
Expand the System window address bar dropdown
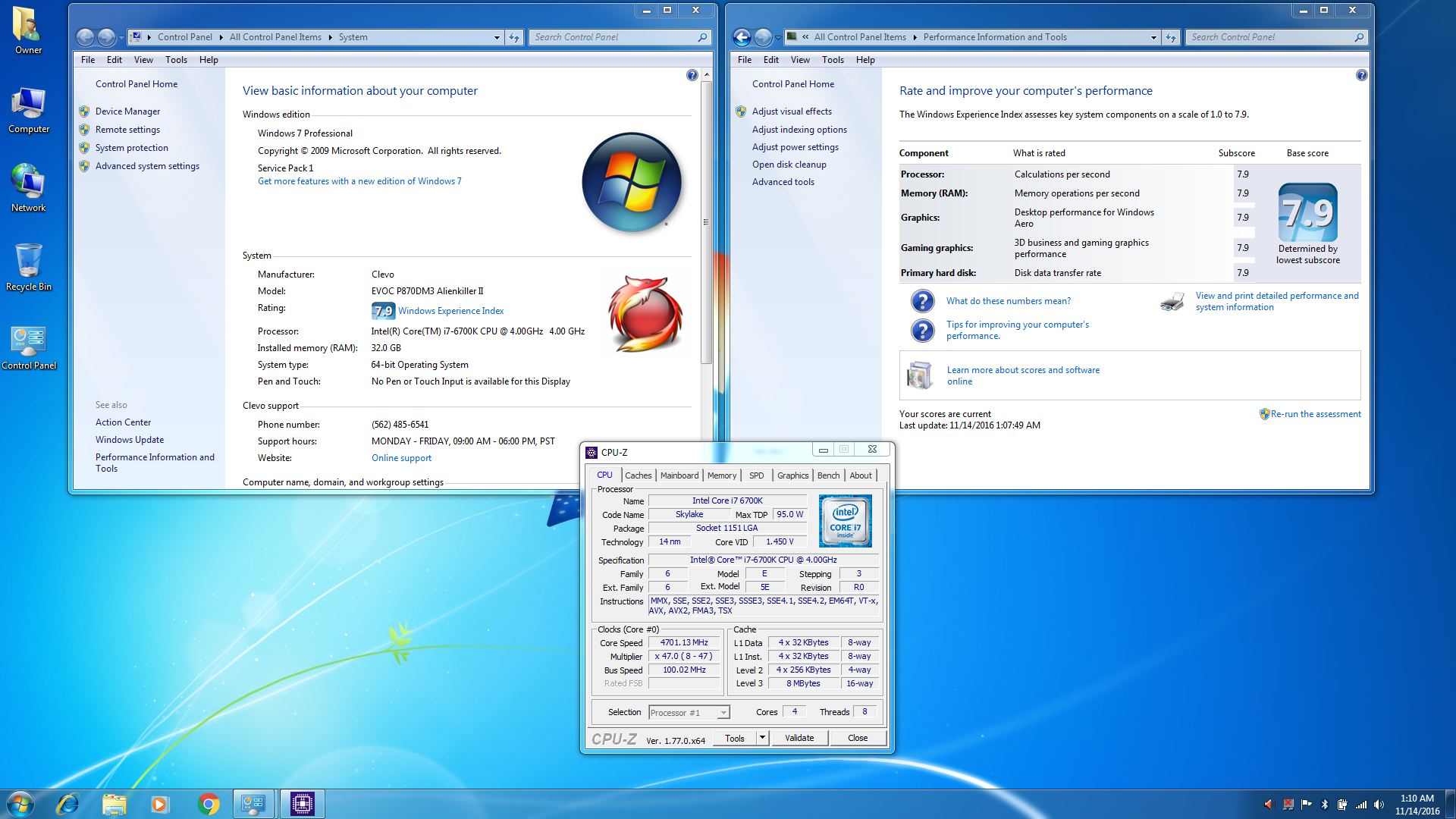click(497, 37)
